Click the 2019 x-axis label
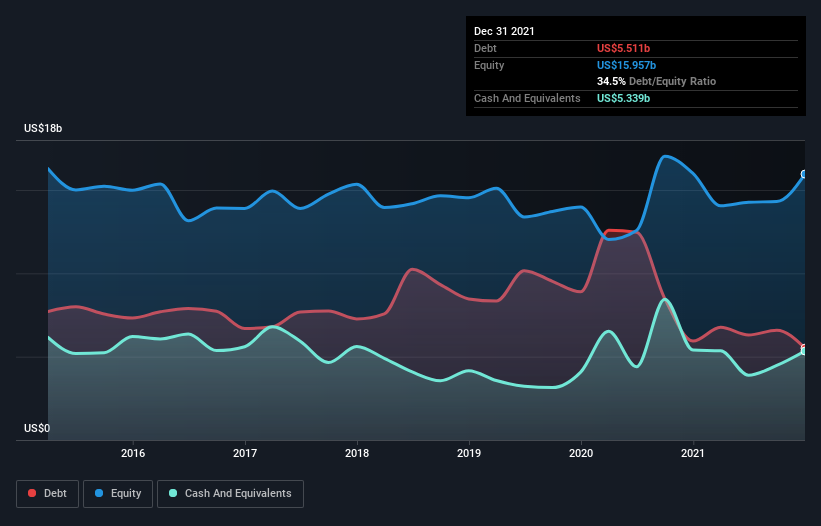821x526 pixels. (469, 453)
